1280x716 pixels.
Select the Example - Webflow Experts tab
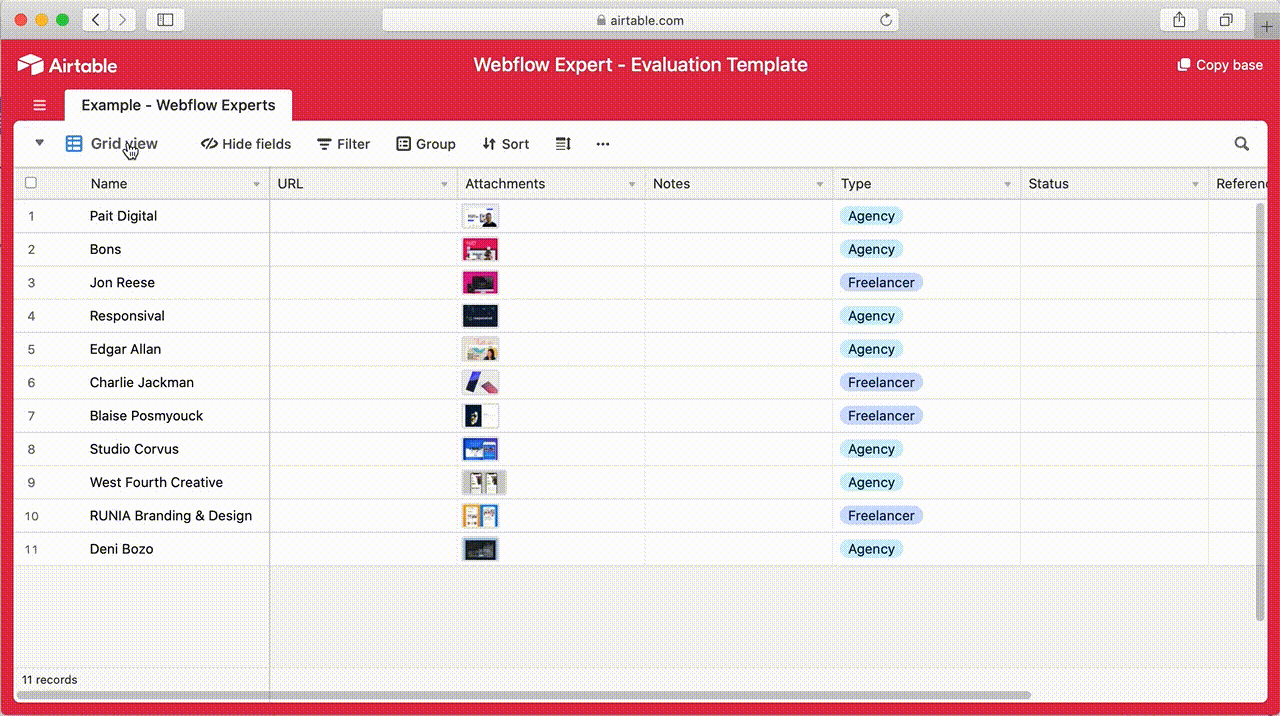point(178,105)
